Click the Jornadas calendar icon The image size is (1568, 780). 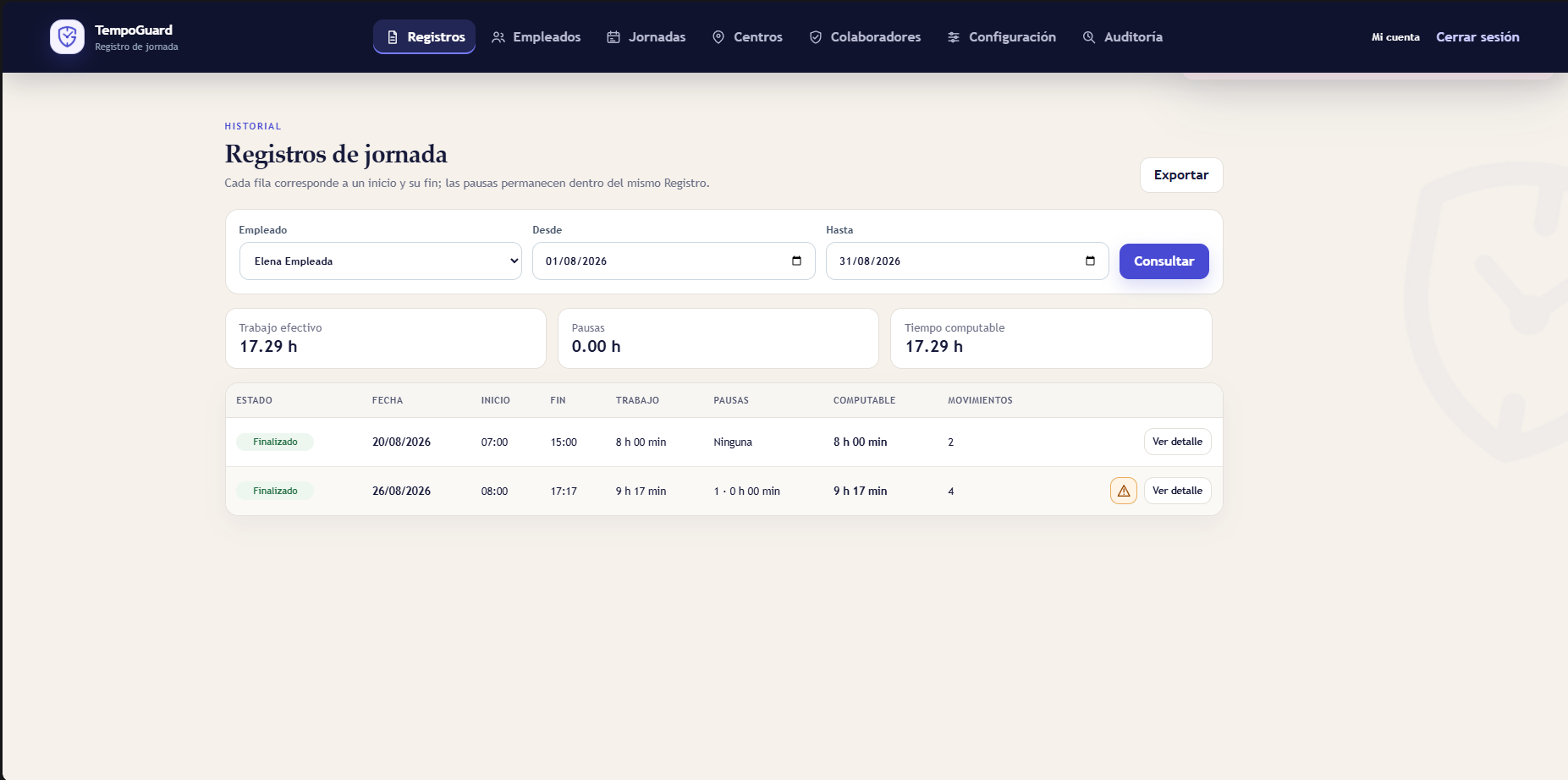(x=613, y=37)
